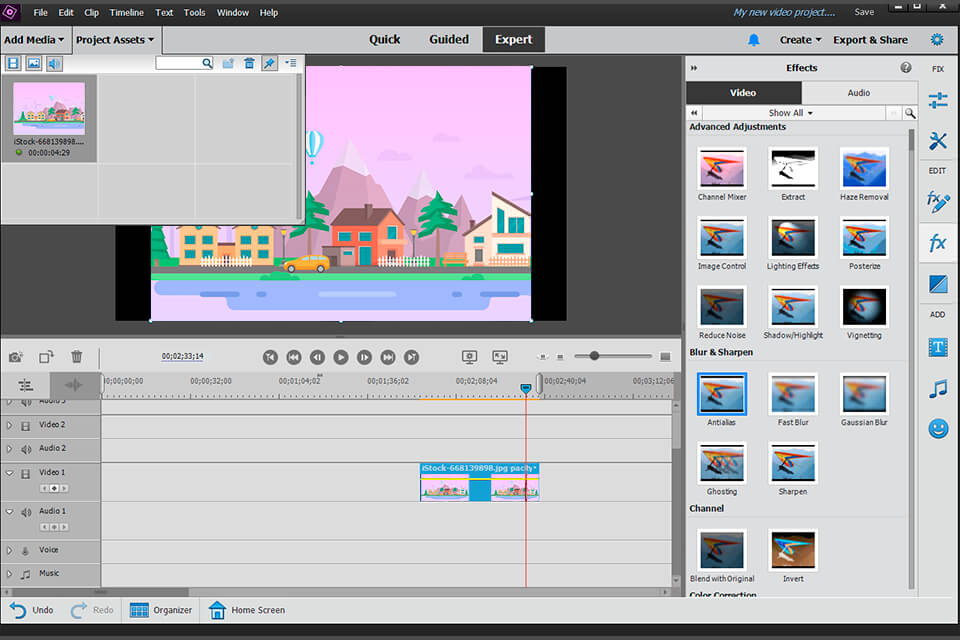The width and height of the screenshot is (960, 640).
Task: Click the trash delete icon above timeline
Action: coord(76,356)
